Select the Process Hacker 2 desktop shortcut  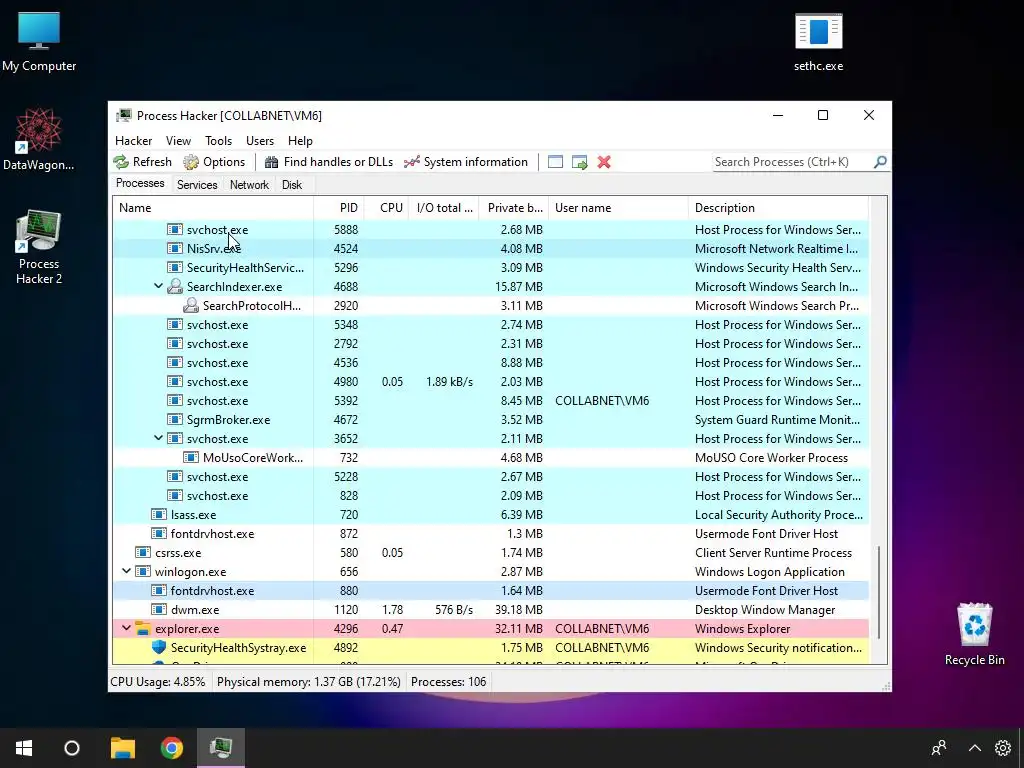pos(39,247)
